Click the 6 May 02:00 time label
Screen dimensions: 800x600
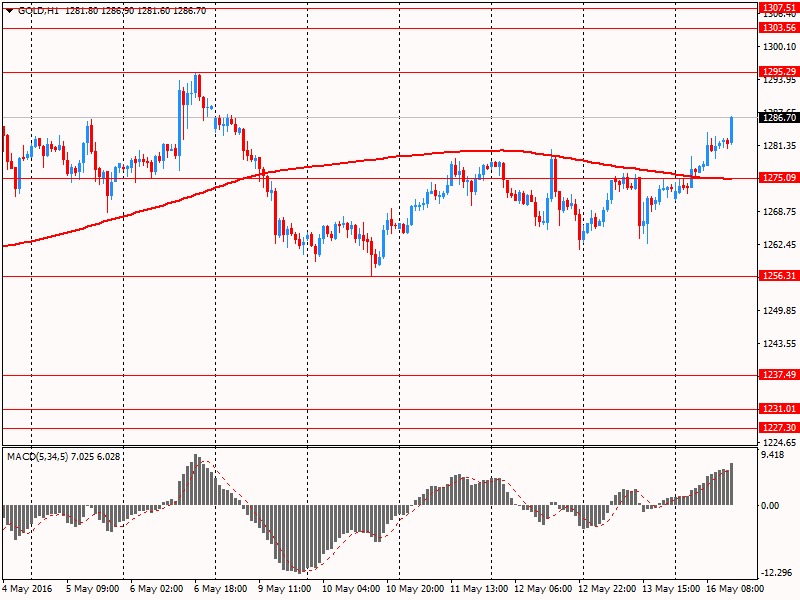[x=156, y=589]
